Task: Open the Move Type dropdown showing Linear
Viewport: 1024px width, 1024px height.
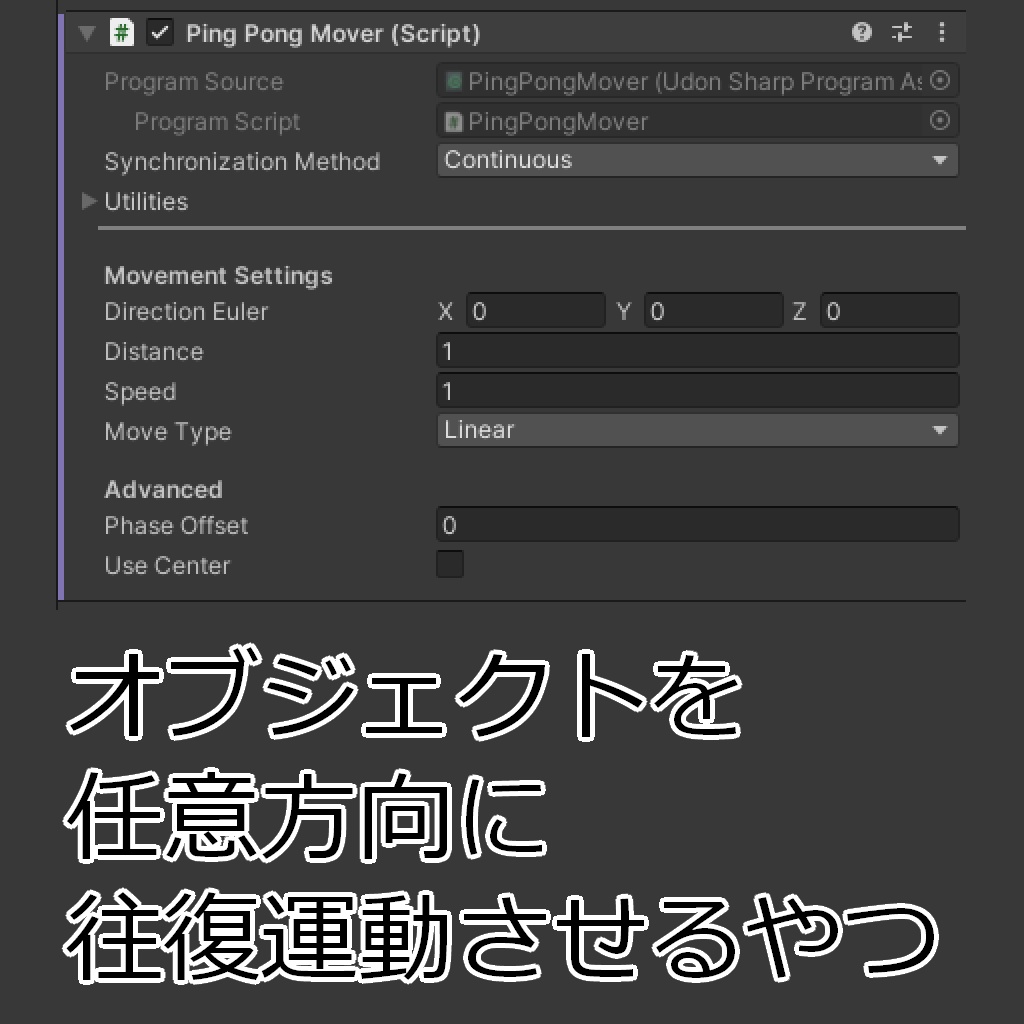Action: tap(697, 430)
